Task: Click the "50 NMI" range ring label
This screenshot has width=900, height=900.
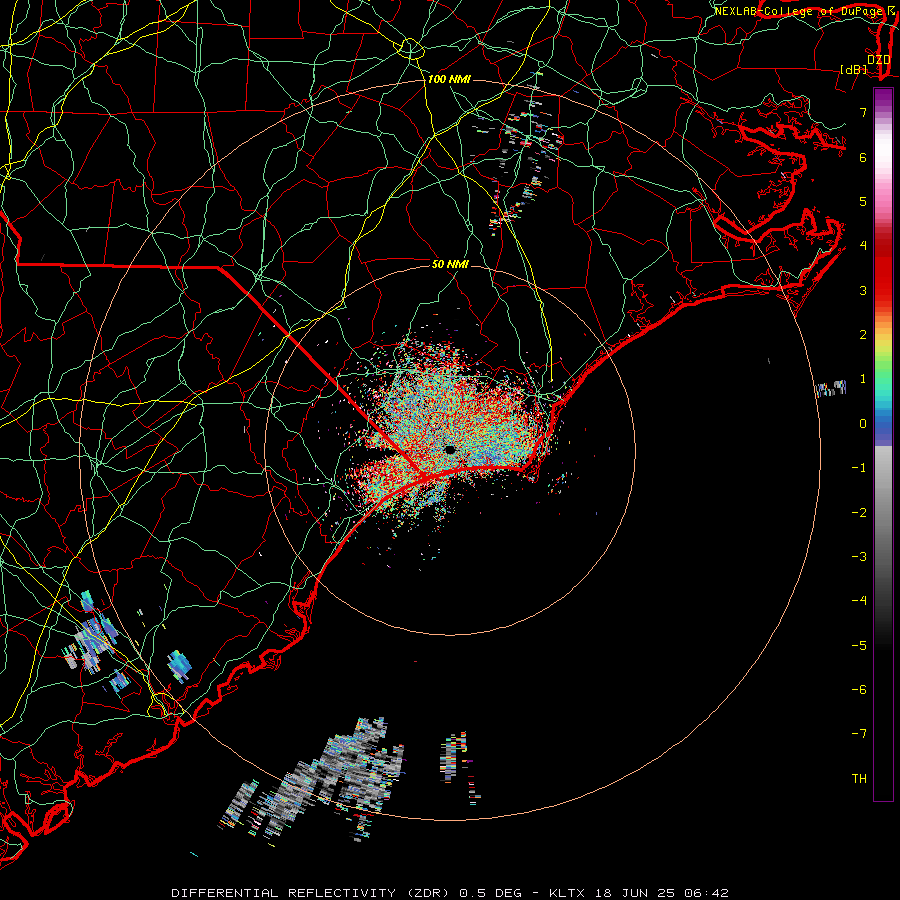Action: (450, 264)
